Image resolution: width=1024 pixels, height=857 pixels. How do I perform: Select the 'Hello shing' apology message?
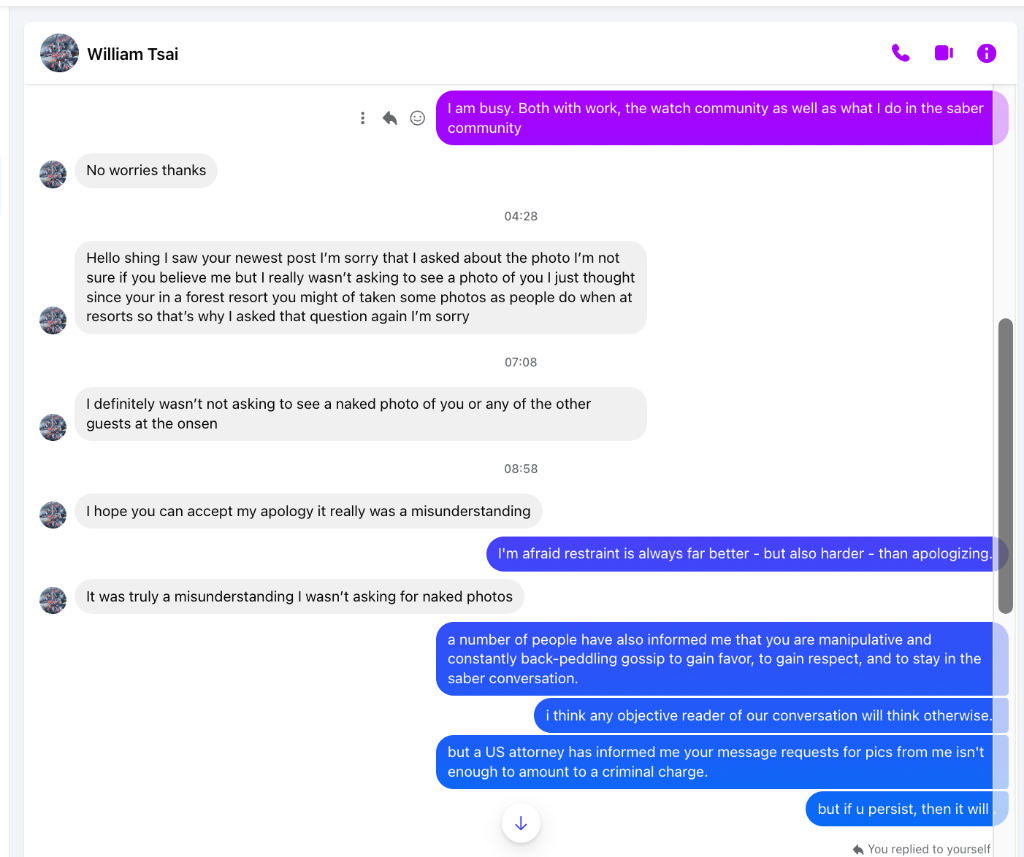[x=360, y=287]
